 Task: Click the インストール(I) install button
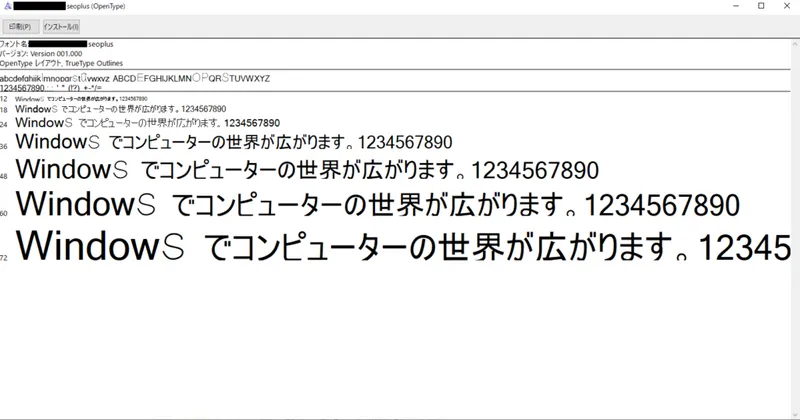(x=61, y=27)
